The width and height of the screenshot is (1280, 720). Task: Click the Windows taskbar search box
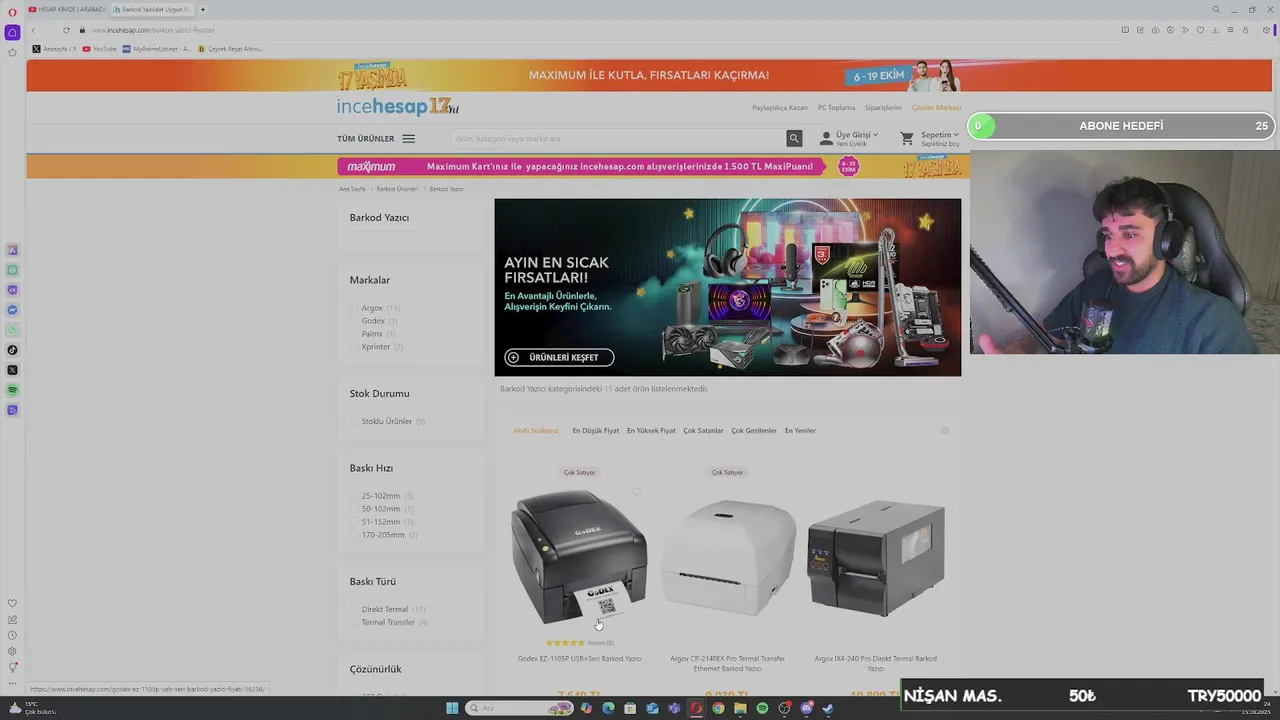point(519,708)
